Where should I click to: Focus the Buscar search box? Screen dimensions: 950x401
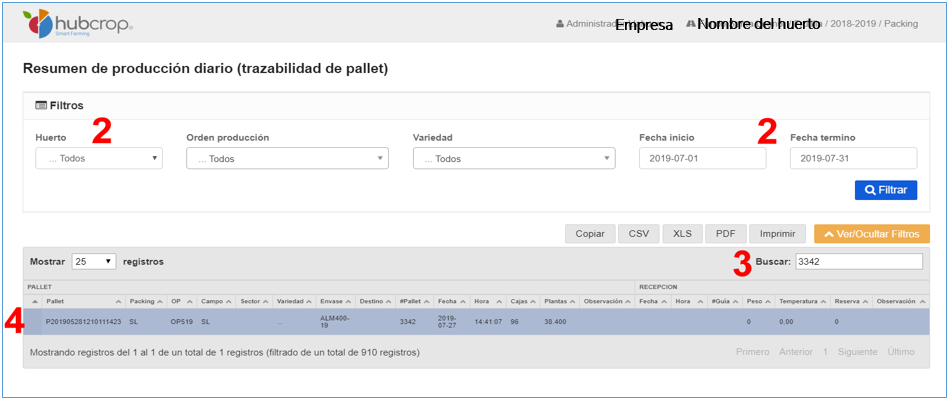(x=857, y=261)
